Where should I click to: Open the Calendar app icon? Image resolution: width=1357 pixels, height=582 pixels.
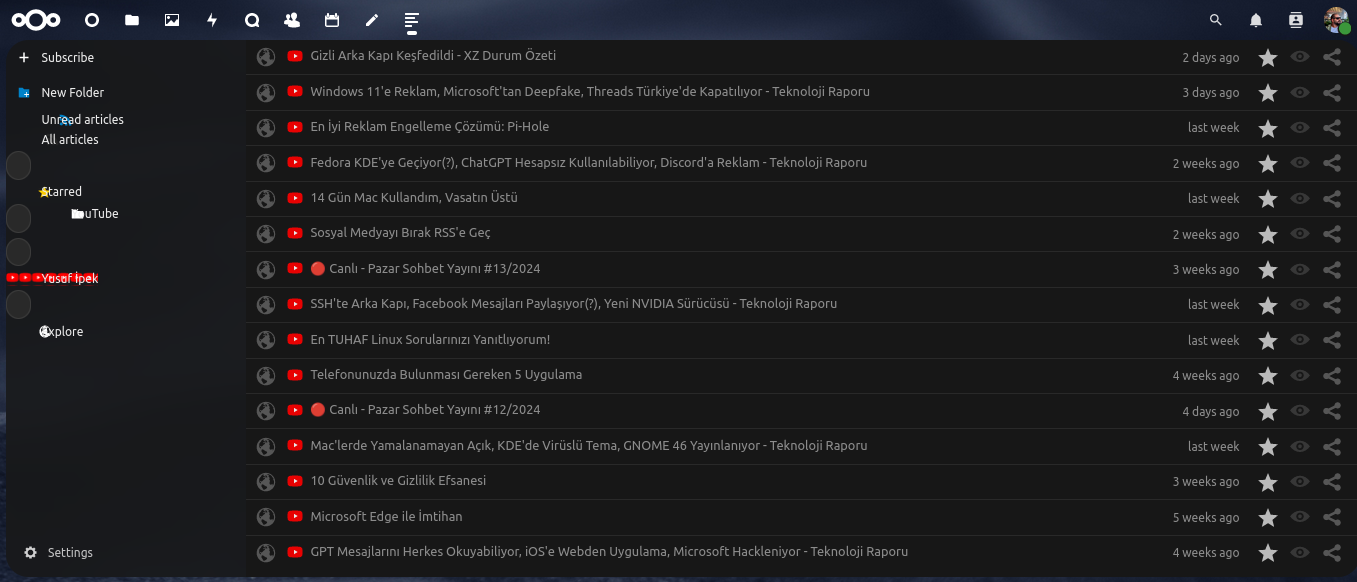pyautogui.click(x=332, y=20)
